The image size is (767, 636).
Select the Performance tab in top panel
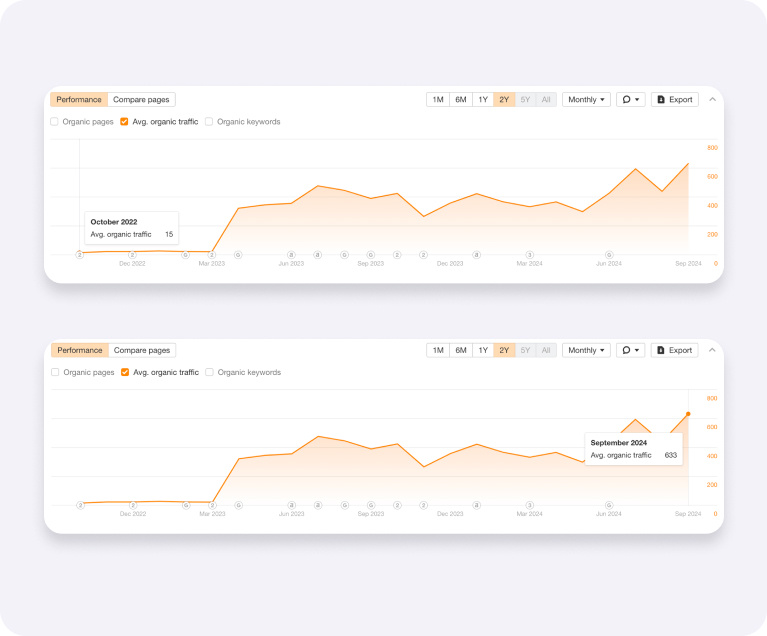[79, 99]
